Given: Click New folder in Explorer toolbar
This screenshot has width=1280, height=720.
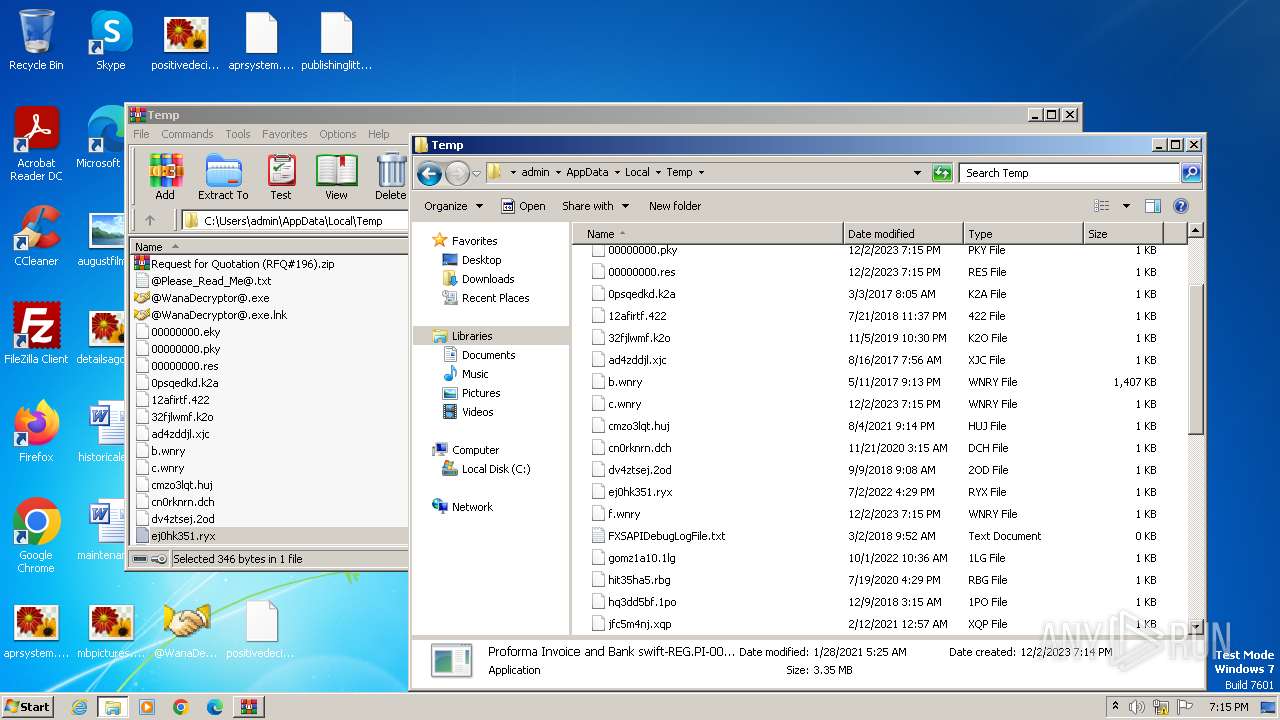Looking at the screenshot, I should pyautogui.click(x=675, y=206).
